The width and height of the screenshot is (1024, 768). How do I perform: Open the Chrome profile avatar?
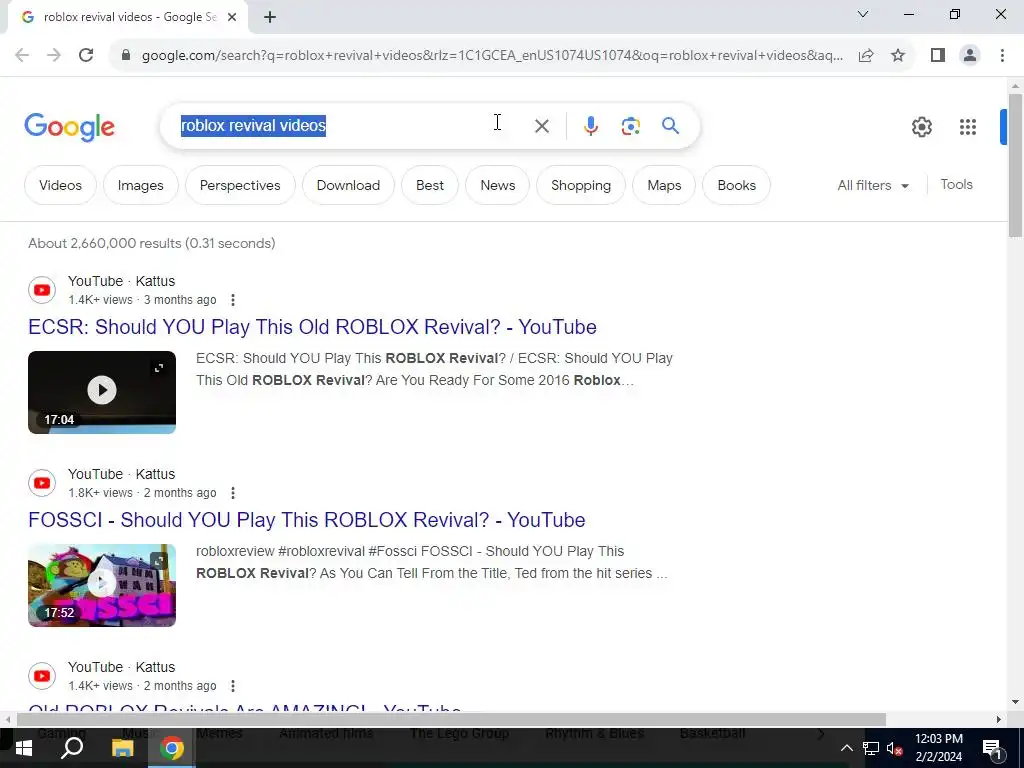[970, 56]
